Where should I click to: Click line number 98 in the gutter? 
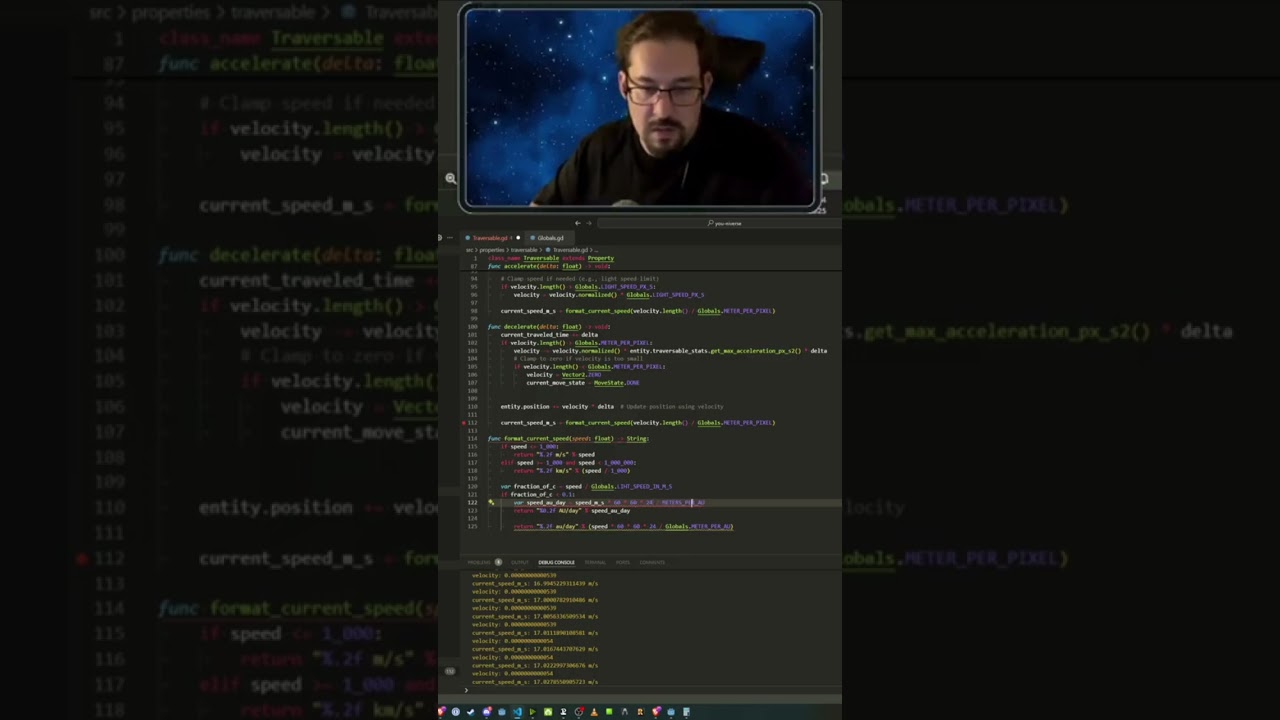tap(474, 311)
